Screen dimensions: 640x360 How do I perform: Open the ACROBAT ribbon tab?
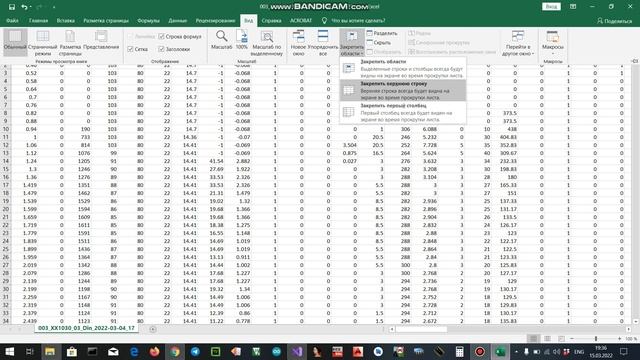tap(301, 20)
